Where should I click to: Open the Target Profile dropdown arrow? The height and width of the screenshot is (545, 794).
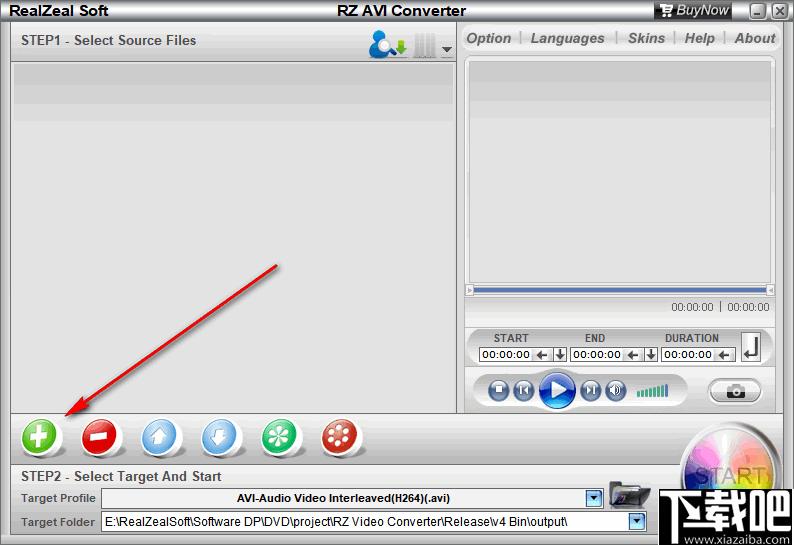tap(594, 498)
